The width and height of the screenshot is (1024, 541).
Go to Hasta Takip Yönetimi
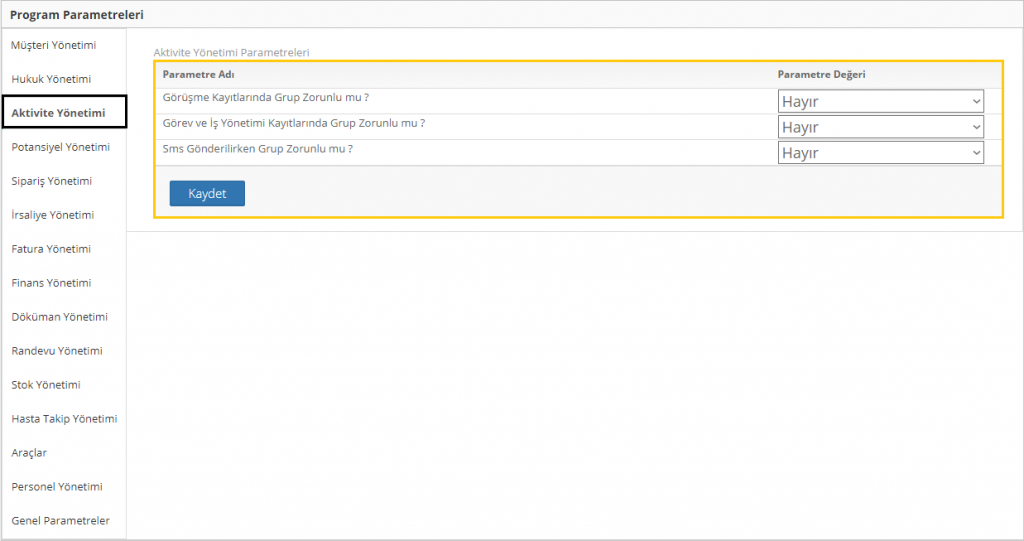coord(64,419)
